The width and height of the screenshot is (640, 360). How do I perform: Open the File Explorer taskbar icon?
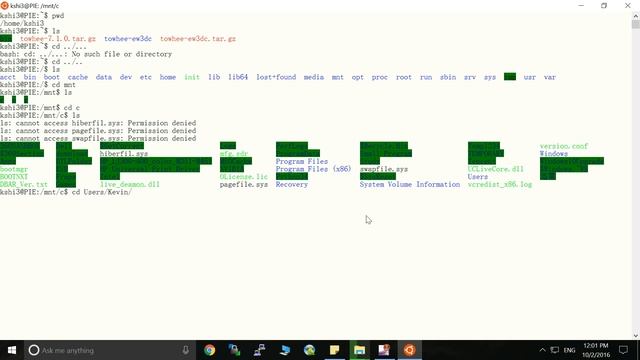359,350
